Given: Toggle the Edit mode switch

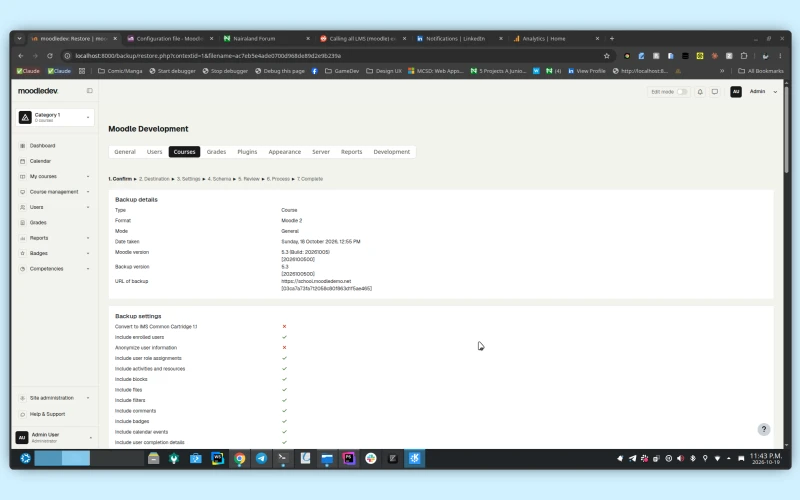Looking at the screenshot, I should pos(682,92).
